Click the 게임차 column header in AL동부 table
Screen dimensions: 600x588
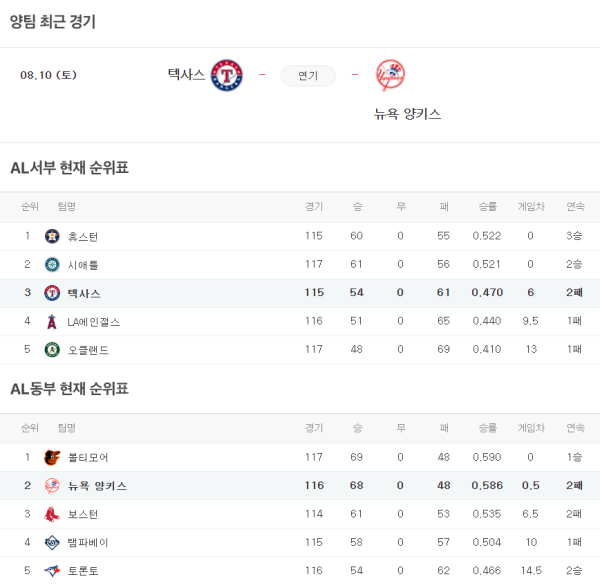click(530, 428)
